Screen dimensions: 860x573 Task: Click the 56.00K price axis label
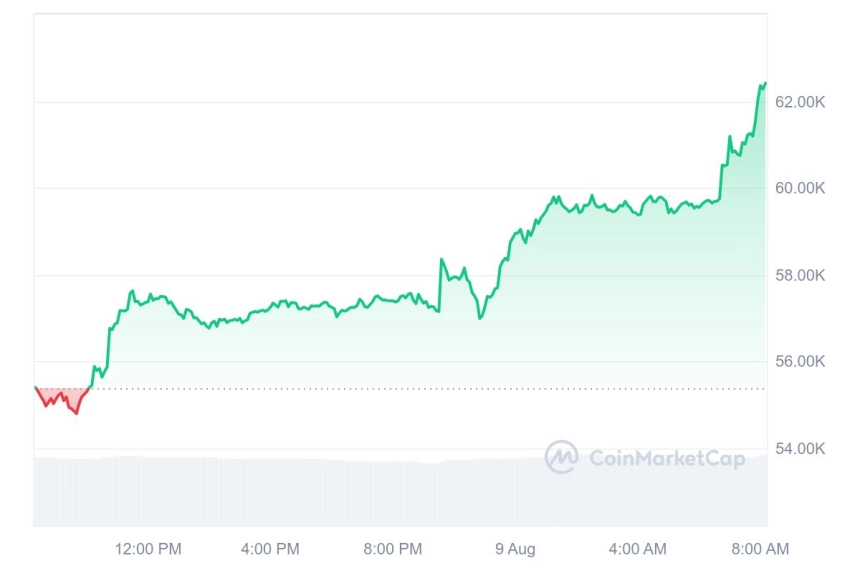[x=800, y=361]
